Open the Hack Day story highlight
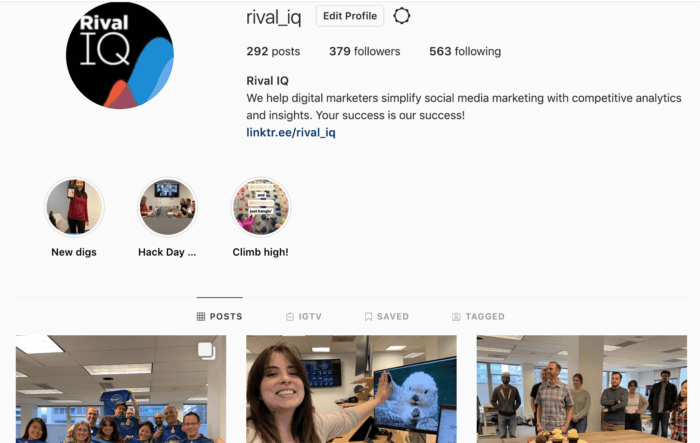The height and width of the screenshot is (443, 700). (167, 207)
